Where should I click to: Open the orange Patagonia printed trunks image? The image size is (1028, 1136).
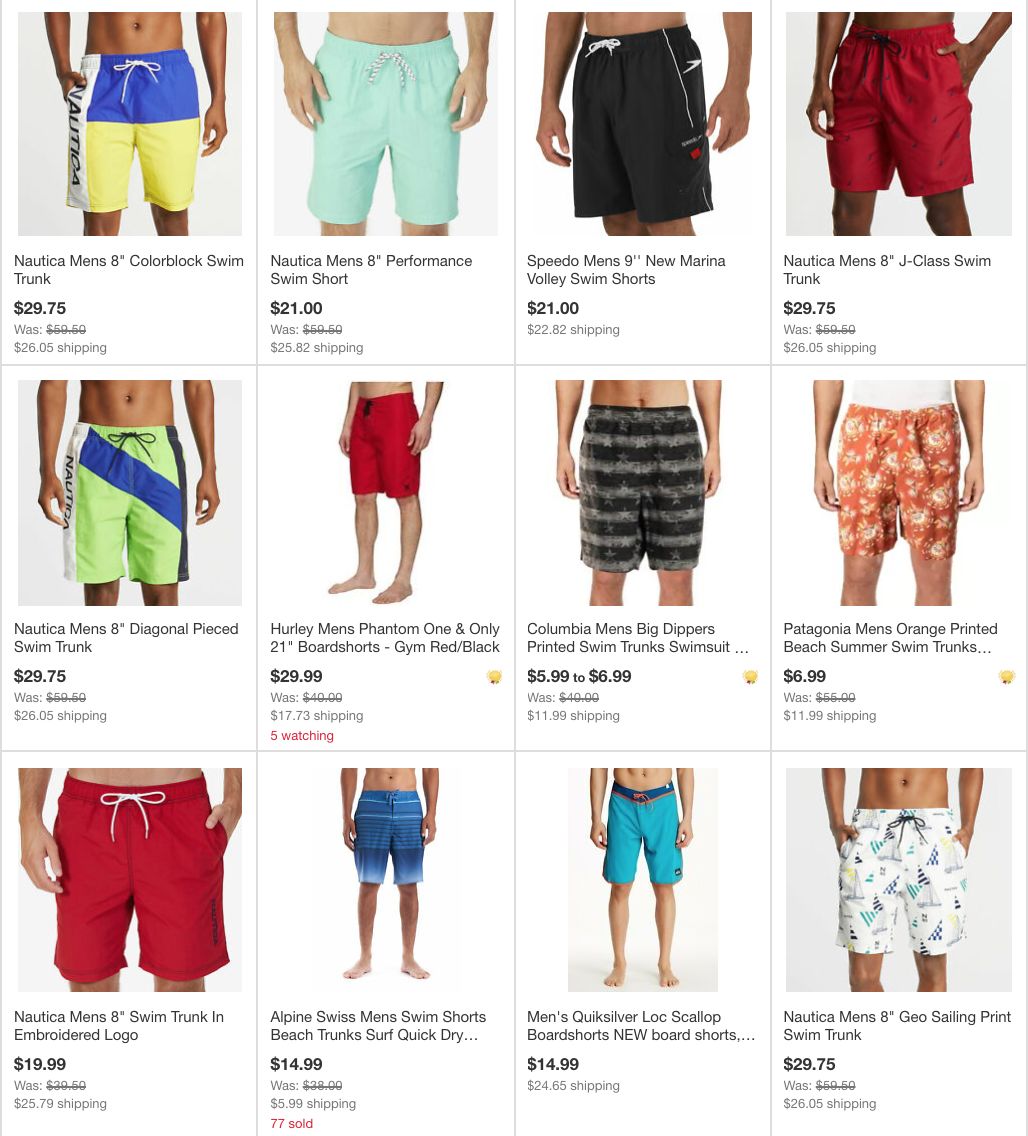[x=899, y=493]
